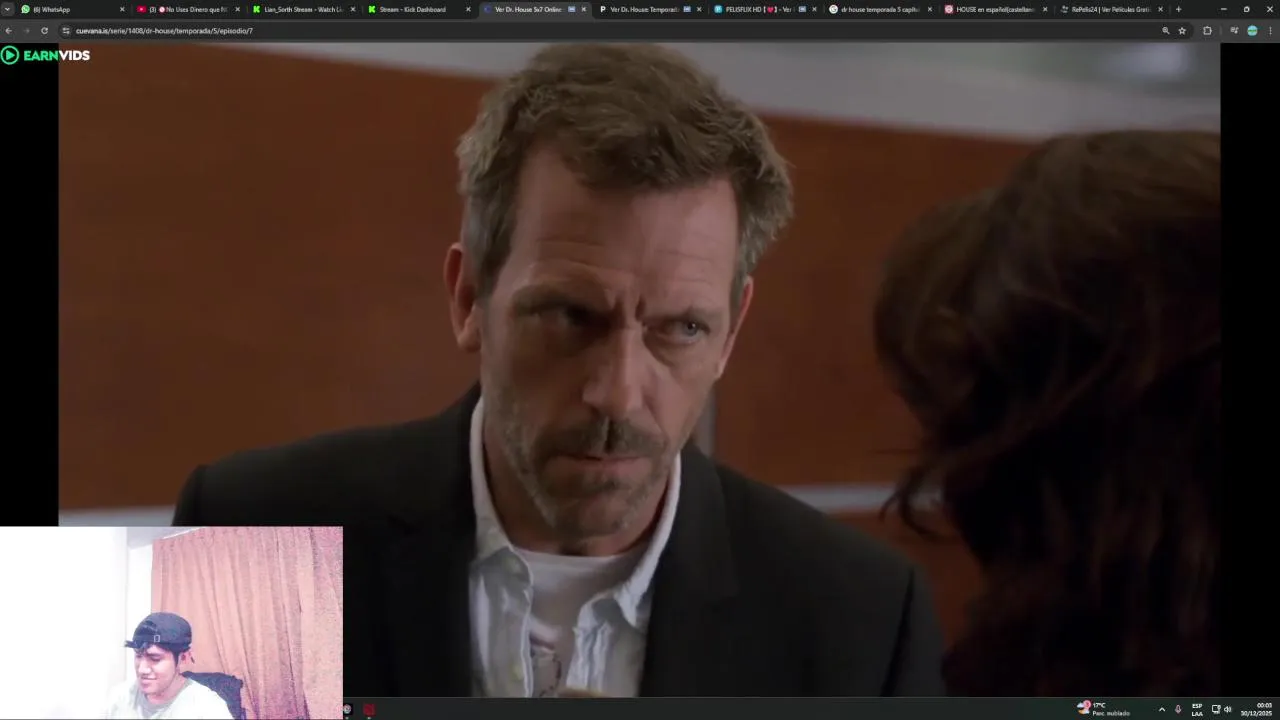Screen dimensions: 1280x720
Task: Click the EarnVids player logo
Action: pos(46,55)
